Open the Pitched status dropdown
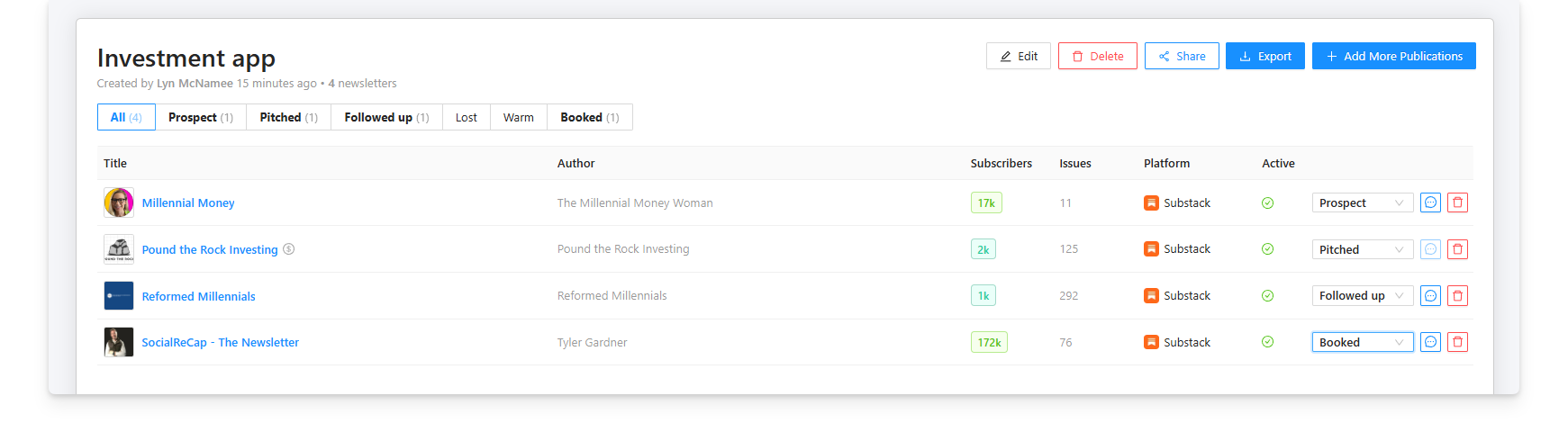Screen dimensions: 1568x423 tap(1362, 249)
